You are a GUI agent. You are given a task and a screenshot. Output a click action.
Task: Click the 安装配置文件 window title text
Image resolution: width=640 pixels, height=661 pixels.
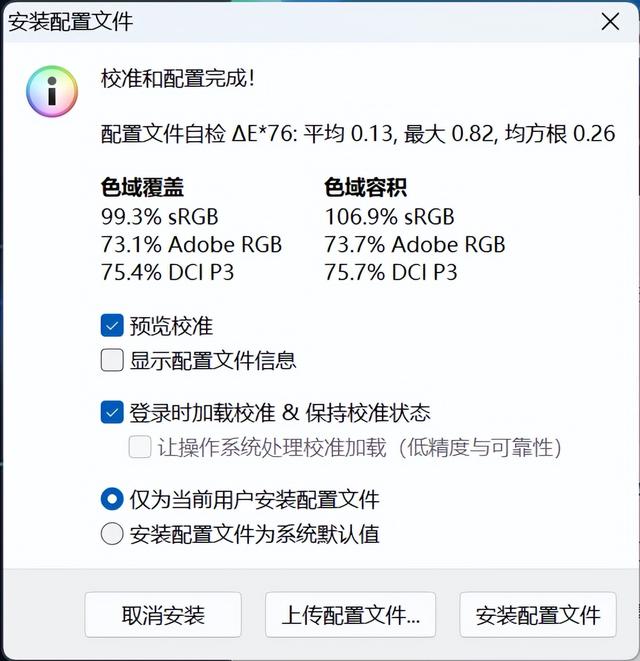tap(71, 21)
